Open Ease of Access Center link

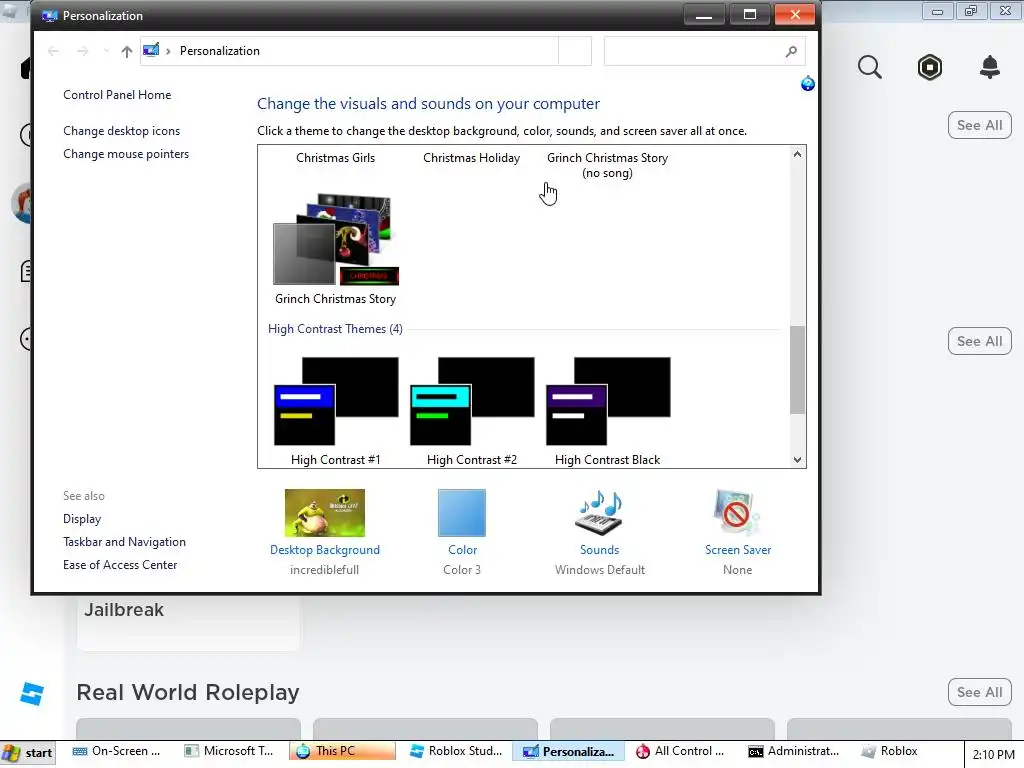tap(120, 564)
